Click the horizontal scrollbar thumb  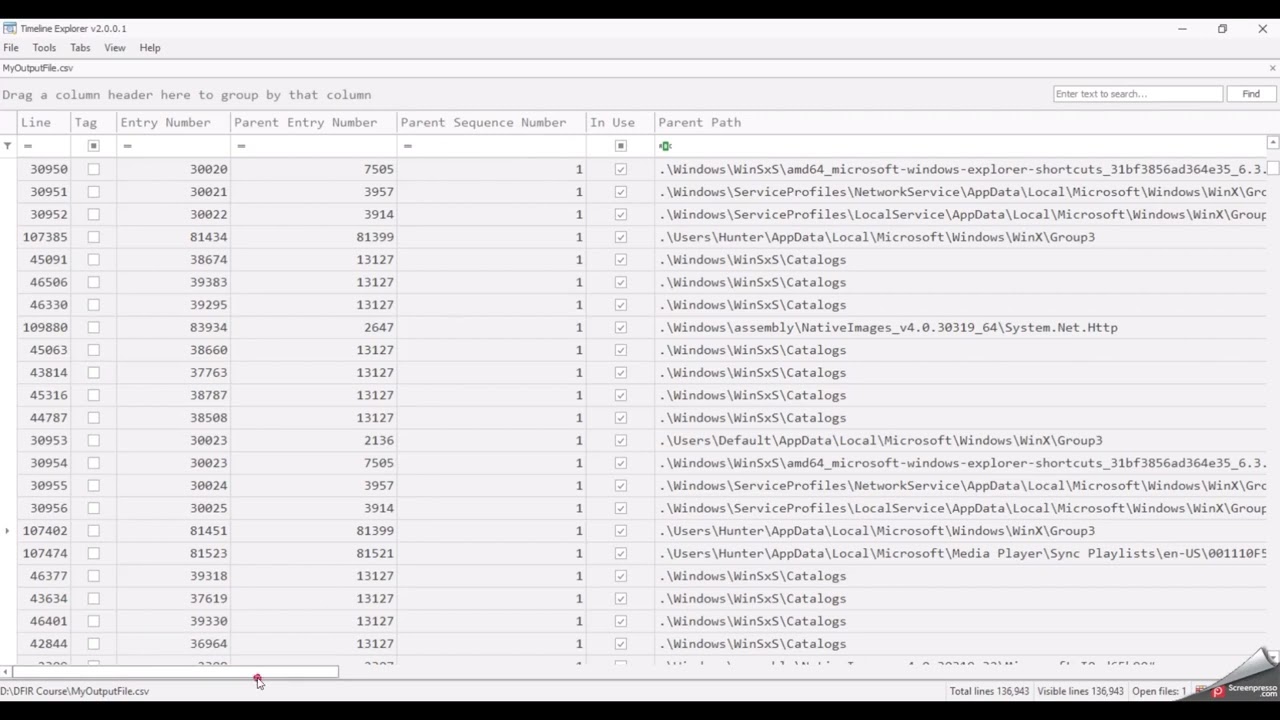point(175,672)
